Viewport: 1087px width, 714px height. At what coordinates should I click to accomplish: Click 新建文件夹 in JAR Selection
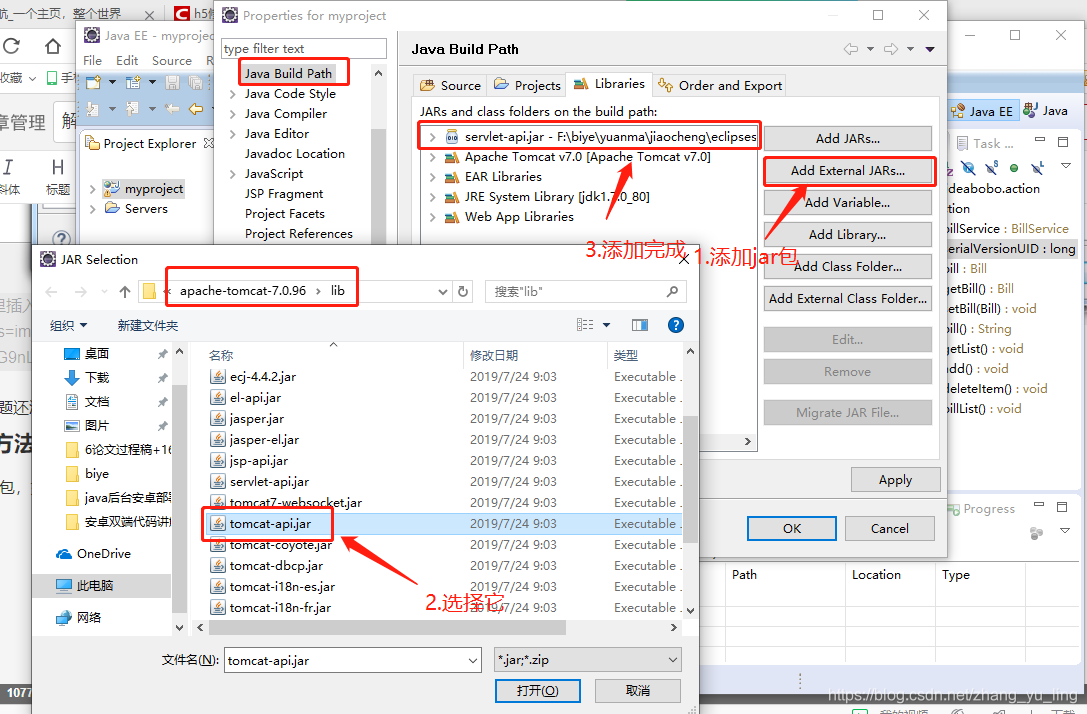pyautogui.click(x=148, y=325)
